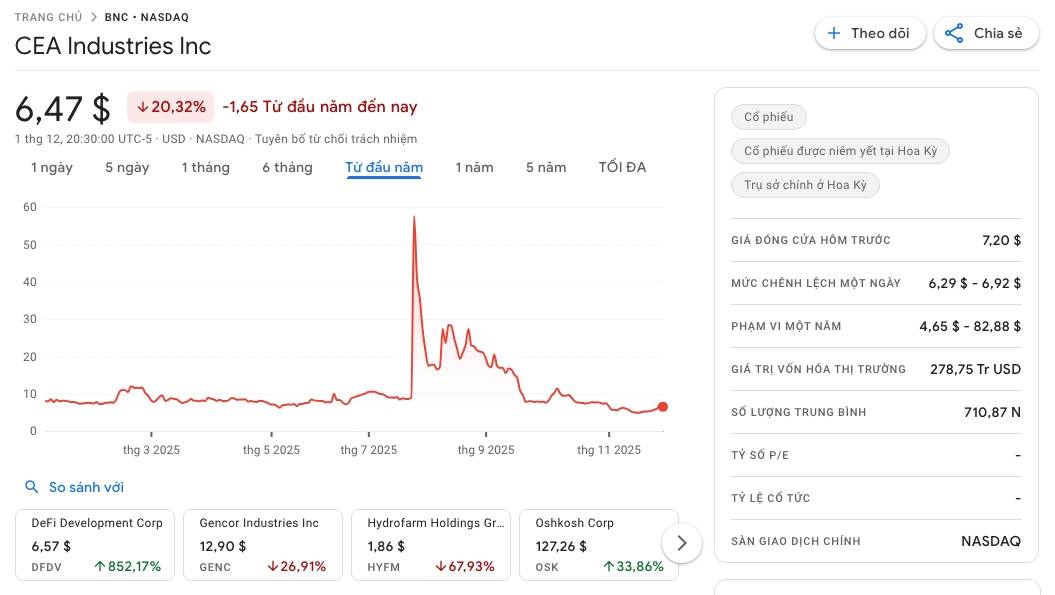Open Gencor Industries Inc comparison card
The height and width of the screenshot is (595, 1055).
(263, 545)
